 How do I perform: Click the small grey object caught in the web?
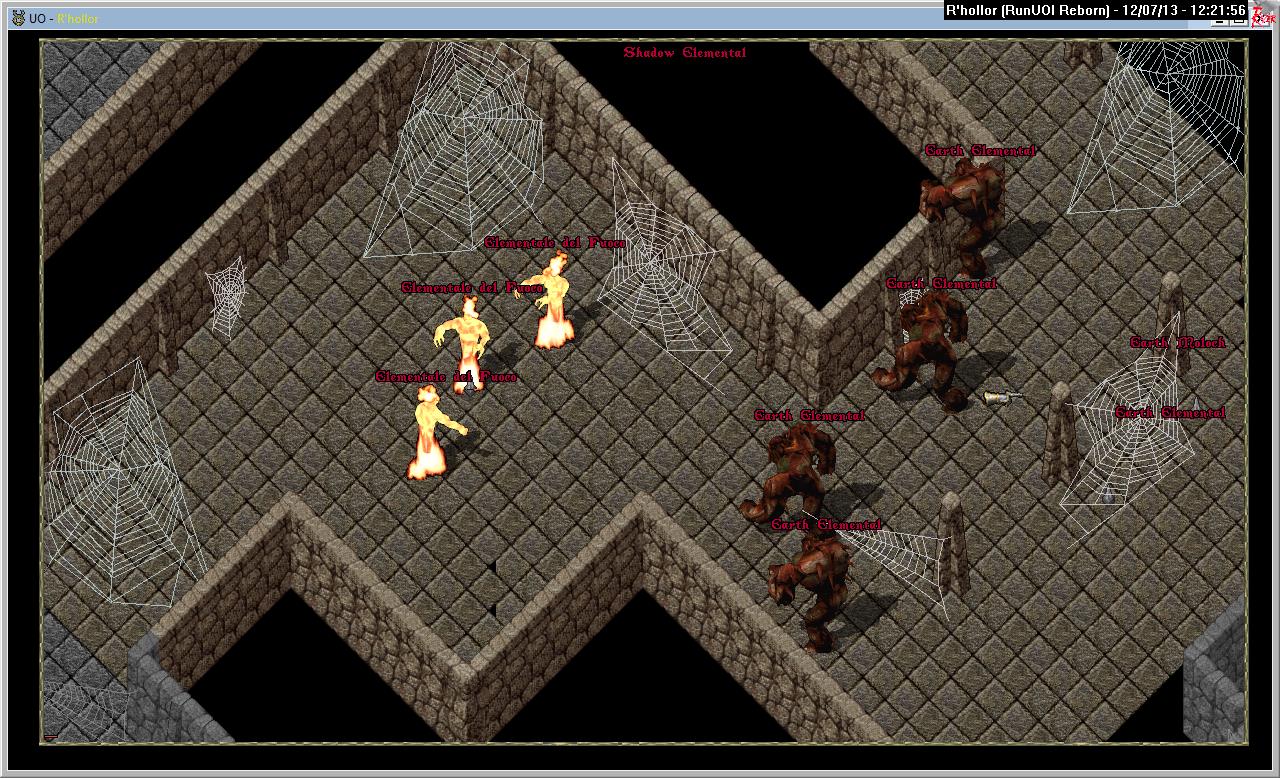click(x=1107, y=494)
